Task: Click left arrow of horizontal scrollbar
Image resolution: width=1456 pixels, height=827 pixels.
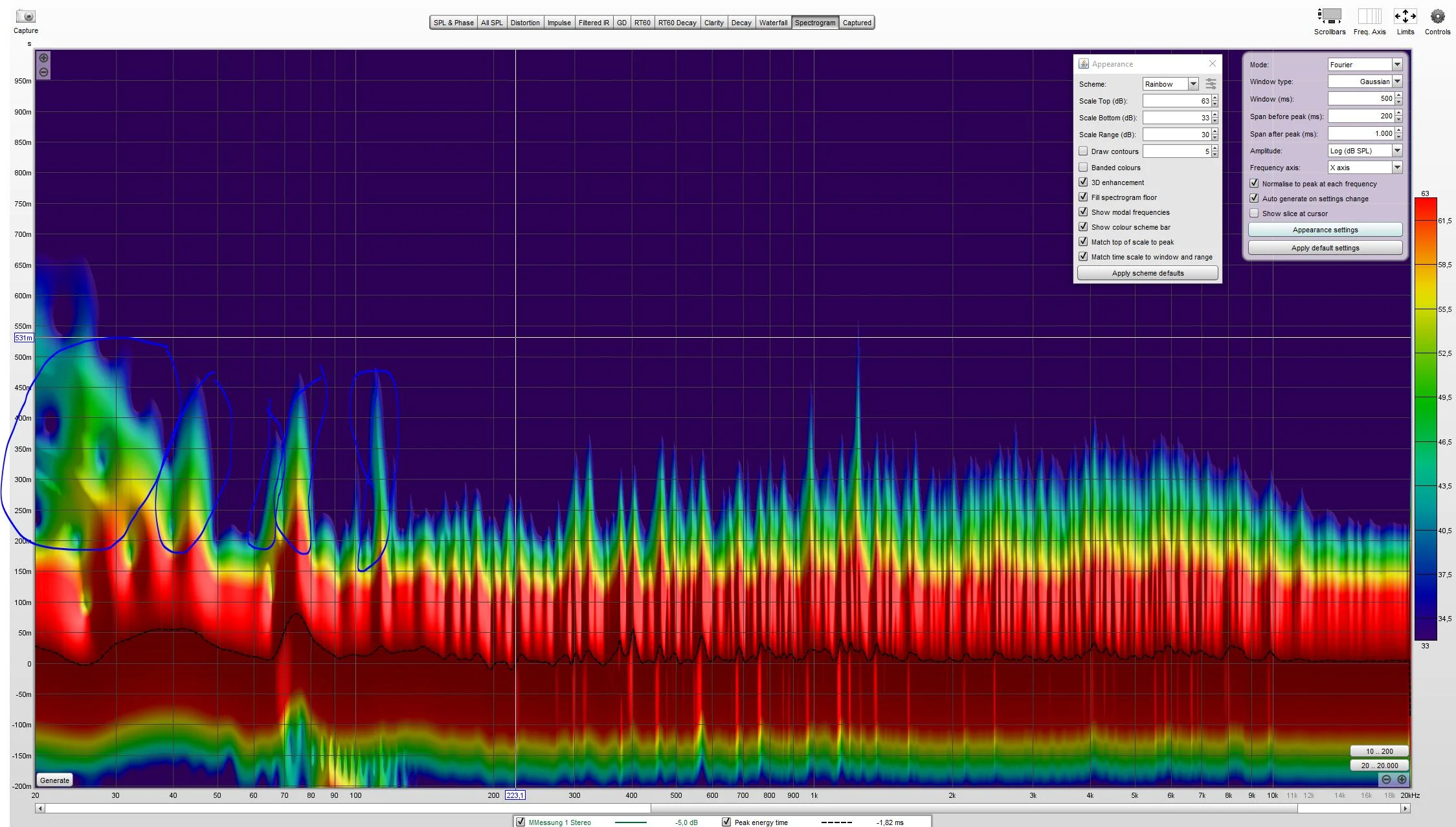Action: [40, 808]
